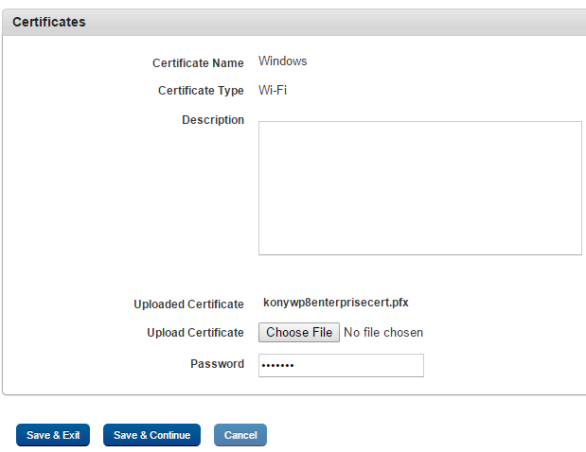
Task: Click the Certificate Name label
Action: (198, 63)
